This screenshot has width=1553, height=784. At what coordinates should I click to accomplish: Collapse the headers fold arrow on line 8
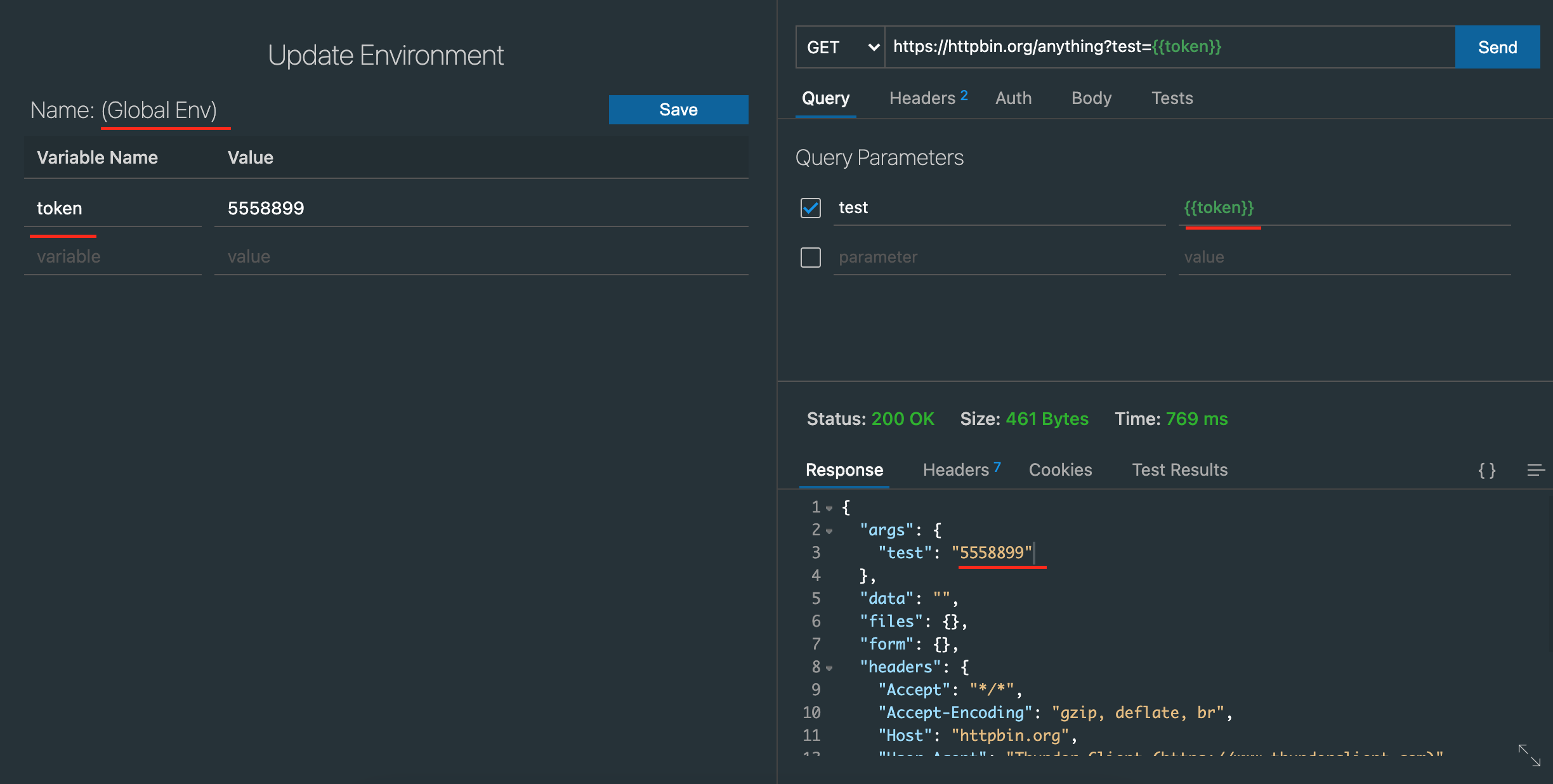coord(829,668)
